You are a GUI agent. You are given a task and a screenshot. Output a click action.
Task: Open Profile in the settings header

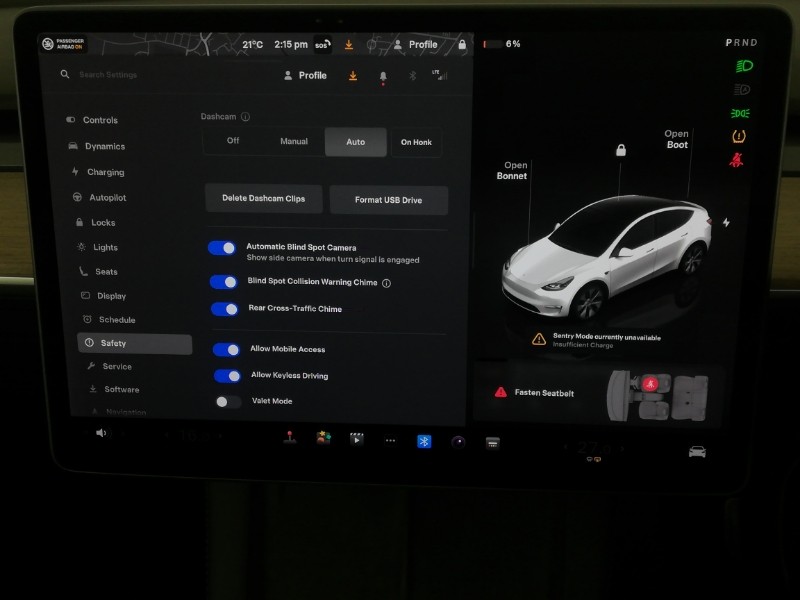(305, 76)
